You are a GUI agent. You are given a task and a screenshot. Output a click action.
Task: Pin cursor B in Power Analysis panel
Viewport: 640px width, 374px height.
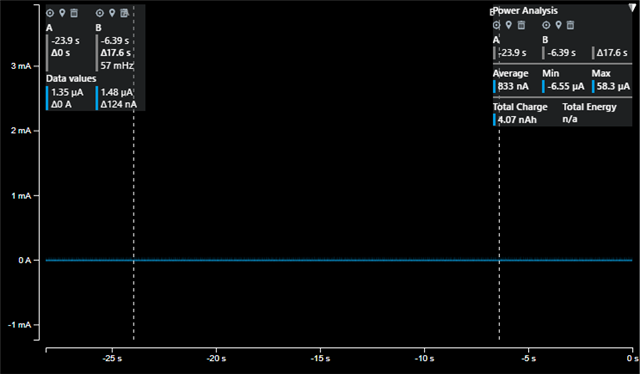click(558, 25)
